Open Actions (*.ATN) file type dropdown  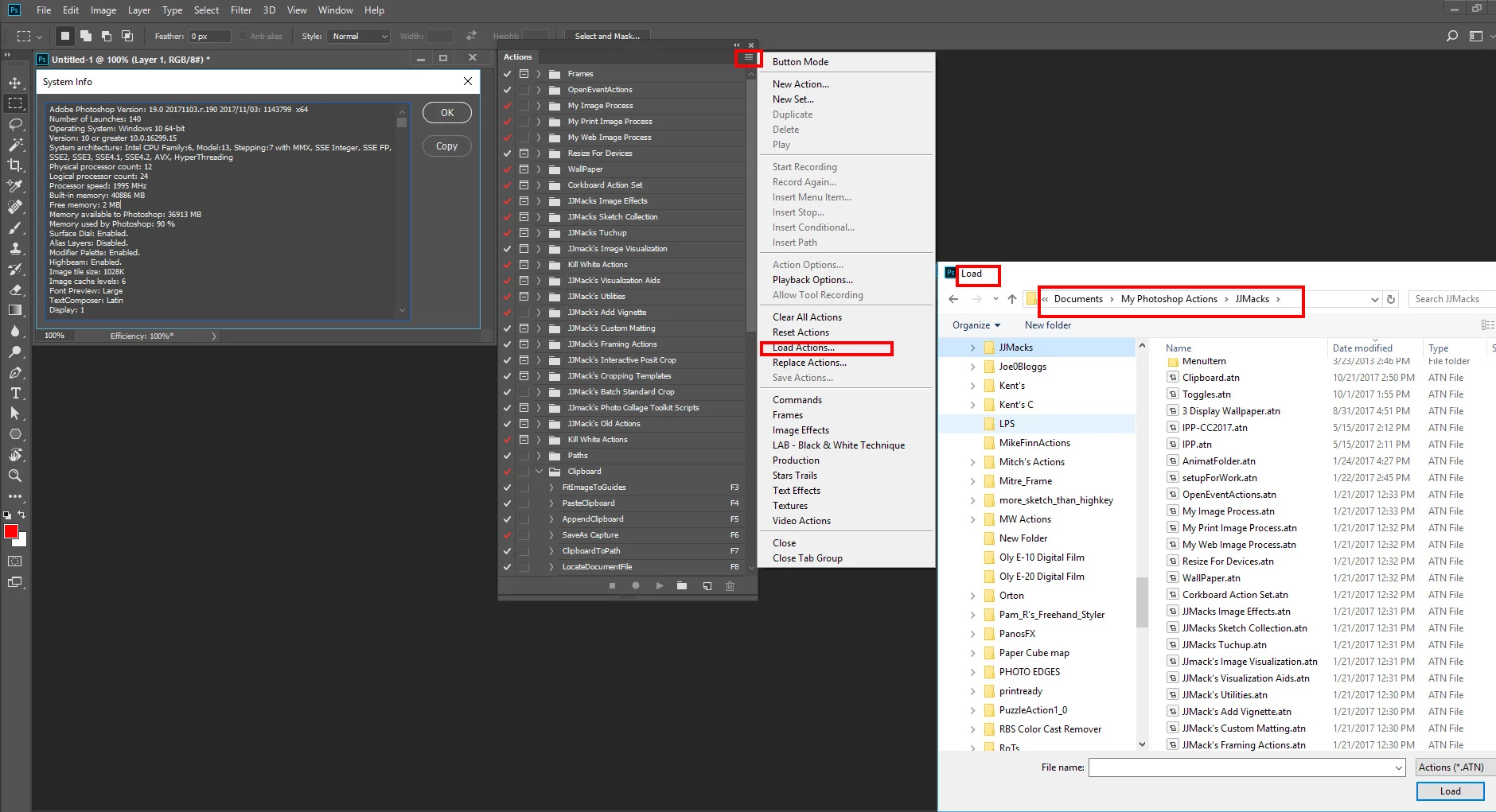coord(1455,767)
